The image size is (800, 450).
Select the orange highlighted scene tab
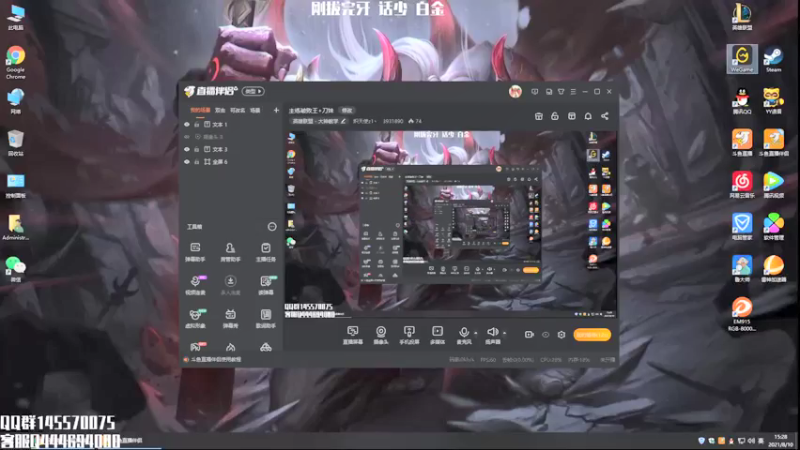(x=200, y=110)
